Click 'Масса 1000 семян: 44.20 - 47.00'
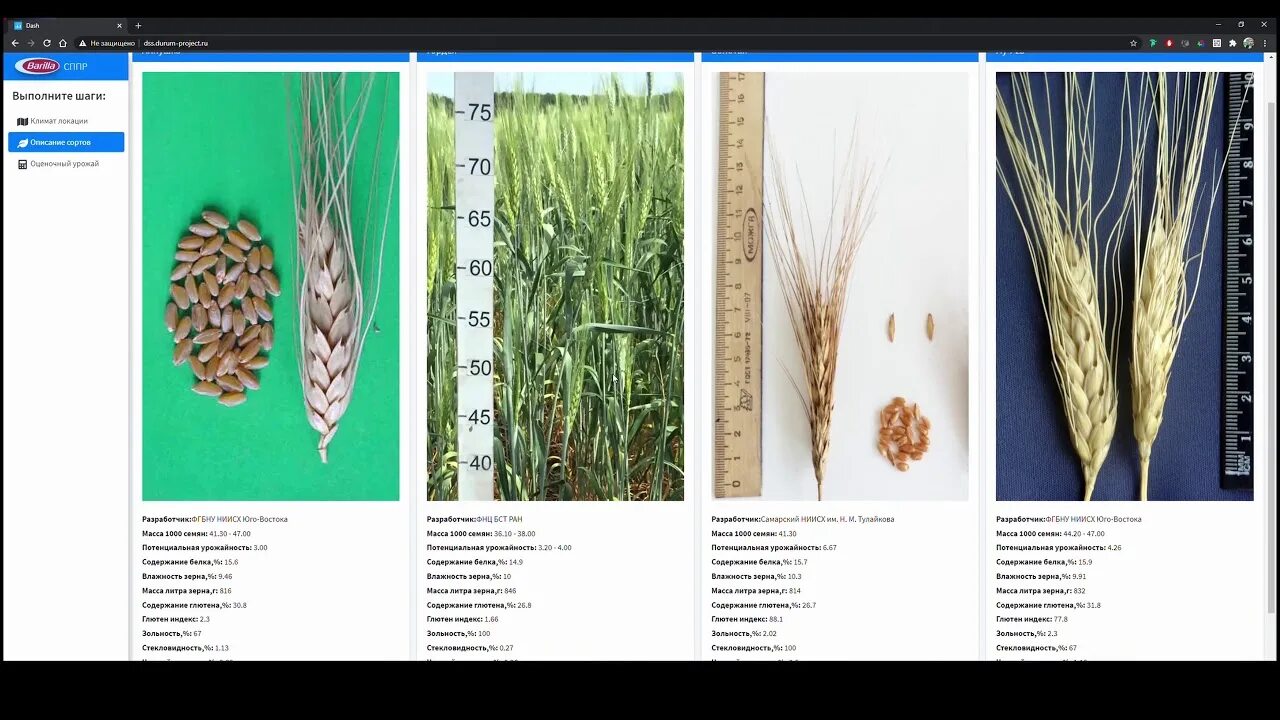 point(1050,534)
